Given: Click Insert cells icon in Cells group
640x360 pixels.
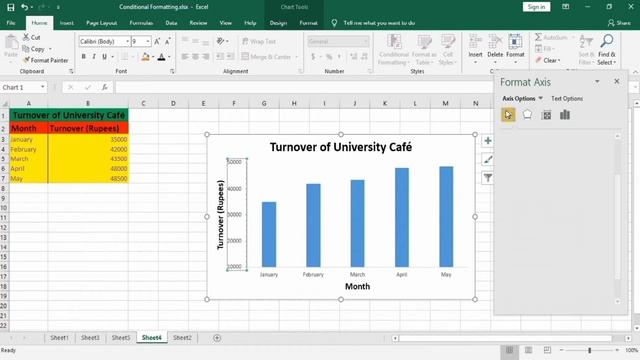Looking at the screenshot, I should click(x=476, y=49).
